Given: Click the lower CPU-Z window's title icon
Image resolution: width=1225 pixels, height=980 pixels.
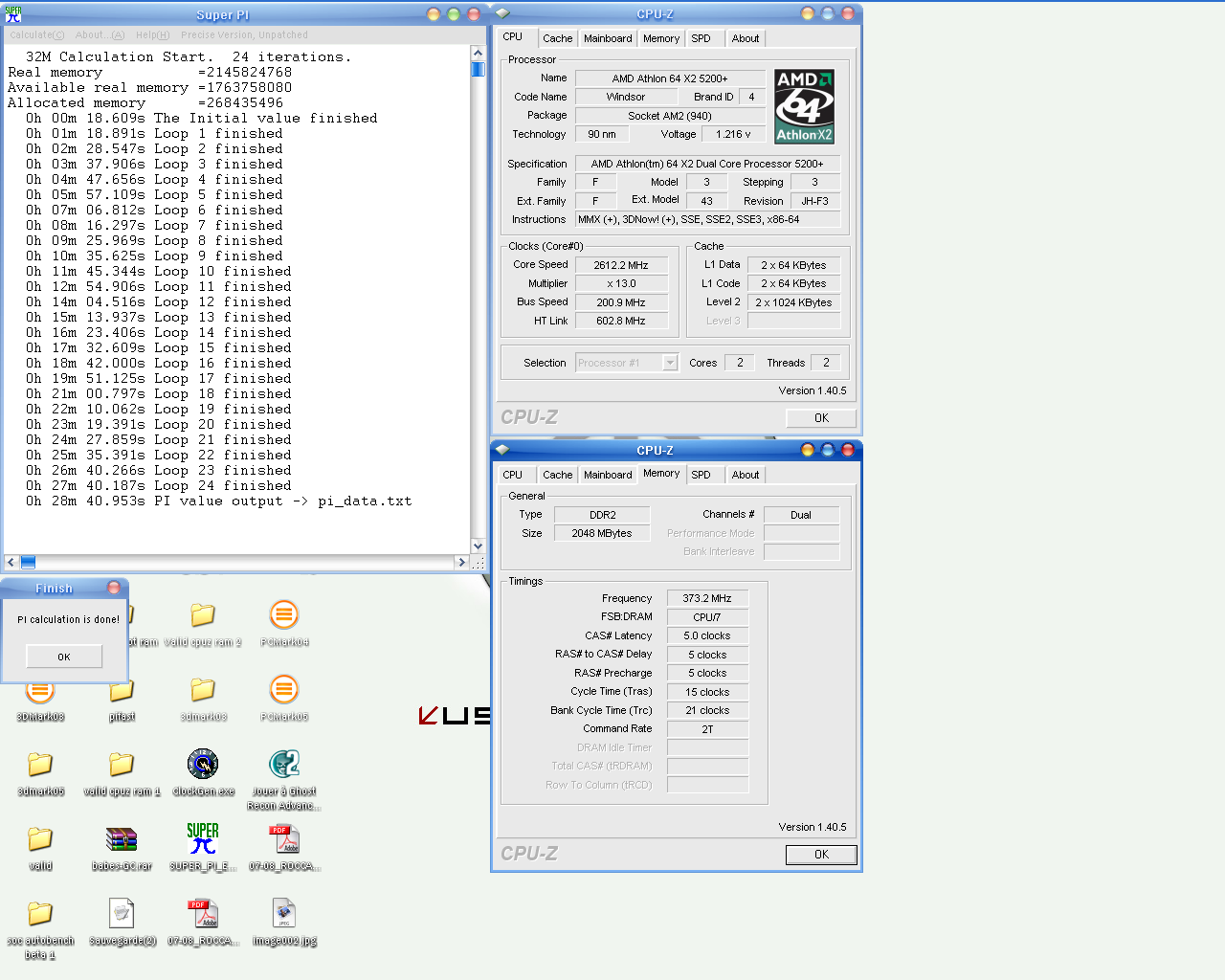Looking at the screenshot, I should pos(502,450).
